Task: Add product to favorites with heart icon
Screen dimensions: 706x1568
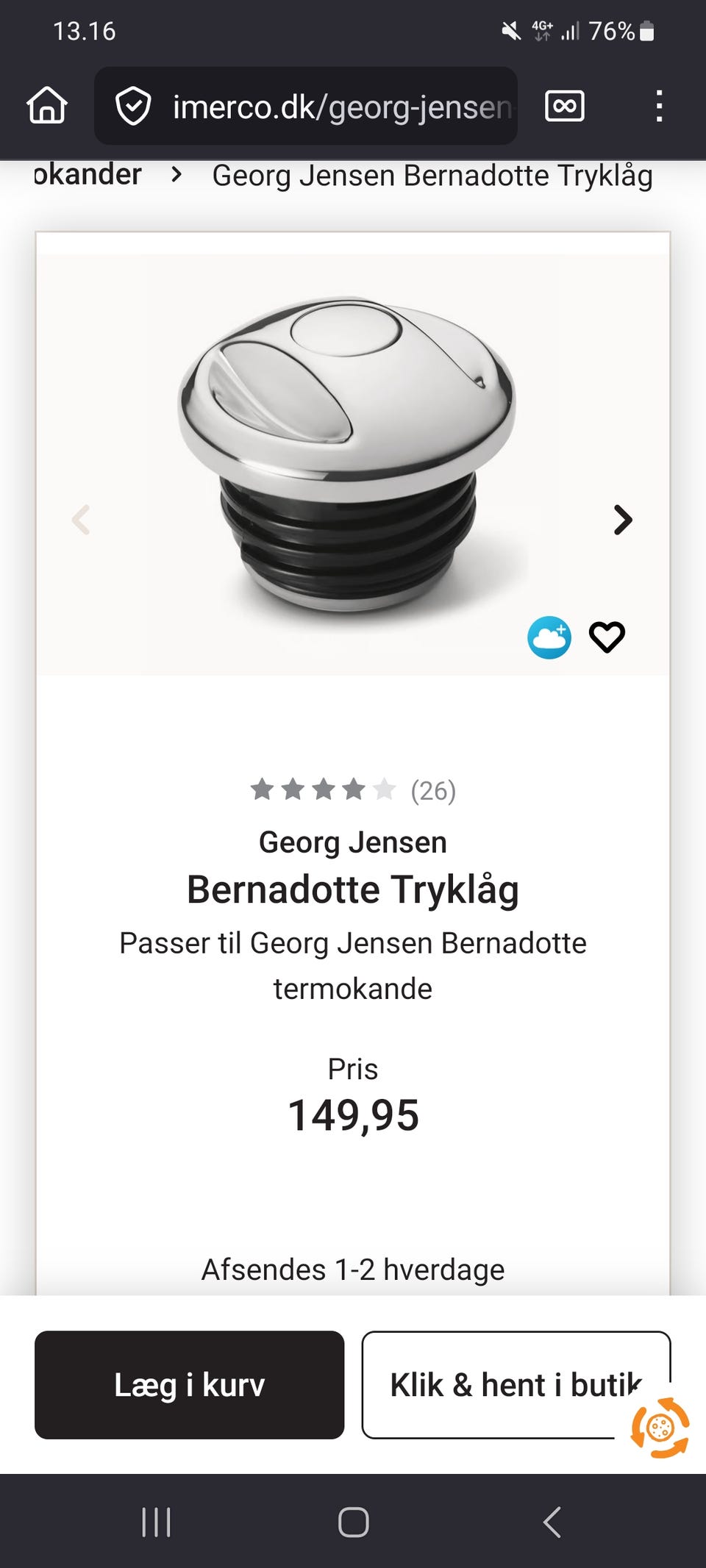Action: click(607, 637)
